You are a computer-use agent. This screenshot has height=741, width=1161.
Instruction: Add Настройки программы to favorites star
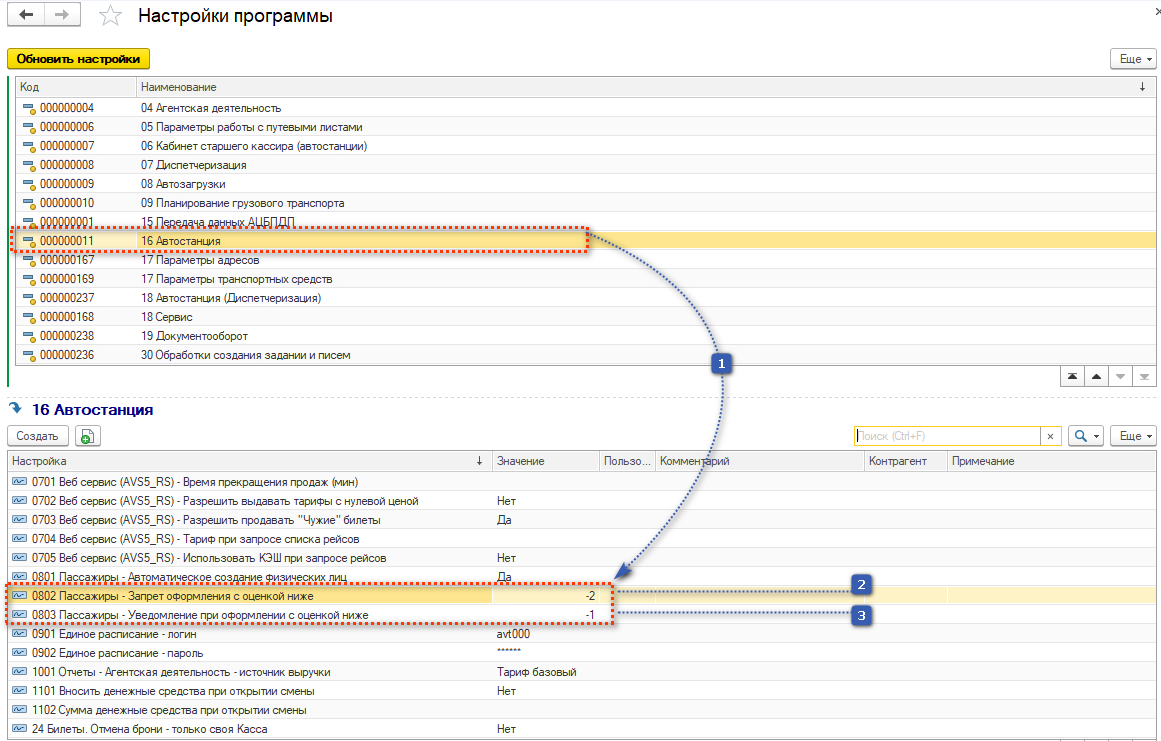click(x=111, y=17)
